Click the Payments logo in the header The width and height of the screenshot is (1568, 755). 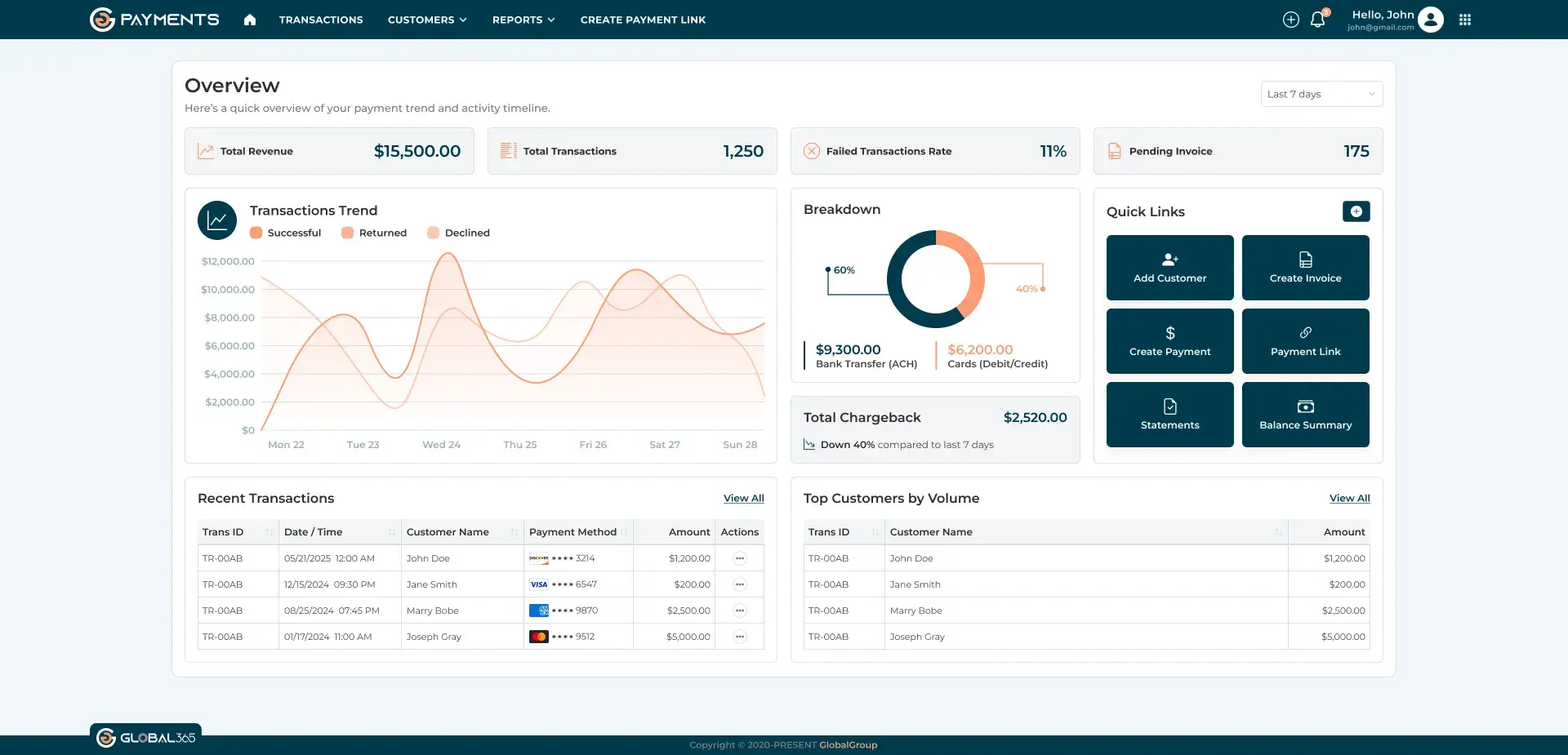[x=154, y=20]
